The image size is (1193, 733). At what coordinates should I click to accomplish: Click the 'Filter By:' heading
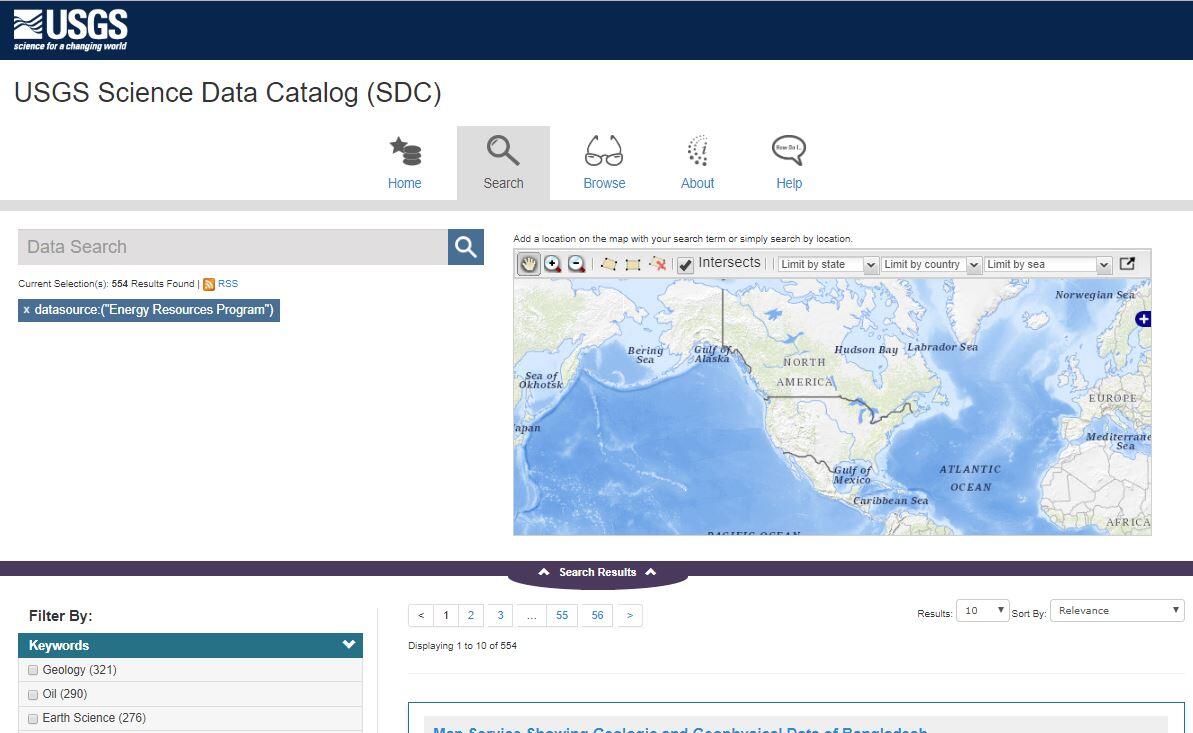60,616
